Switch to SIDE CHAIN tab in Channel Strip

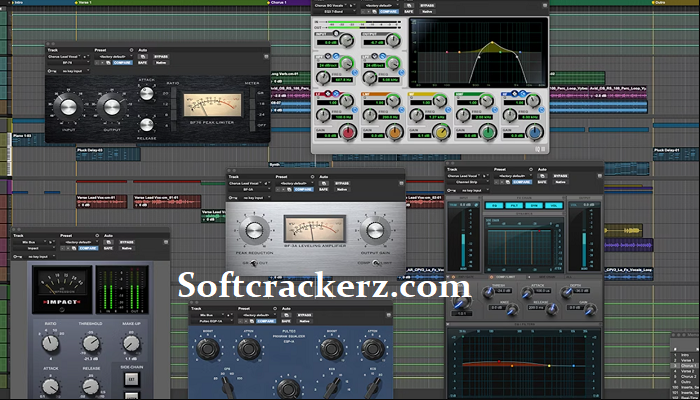point(548,277)
